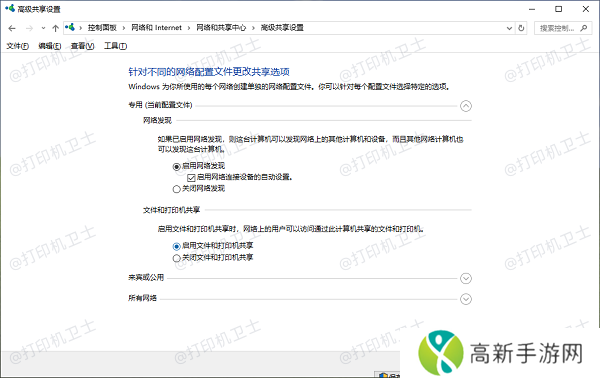600x378 pixels.
Task: Open the 工具(T) menu
Action: pyautogui.click(x=116, y=46)
